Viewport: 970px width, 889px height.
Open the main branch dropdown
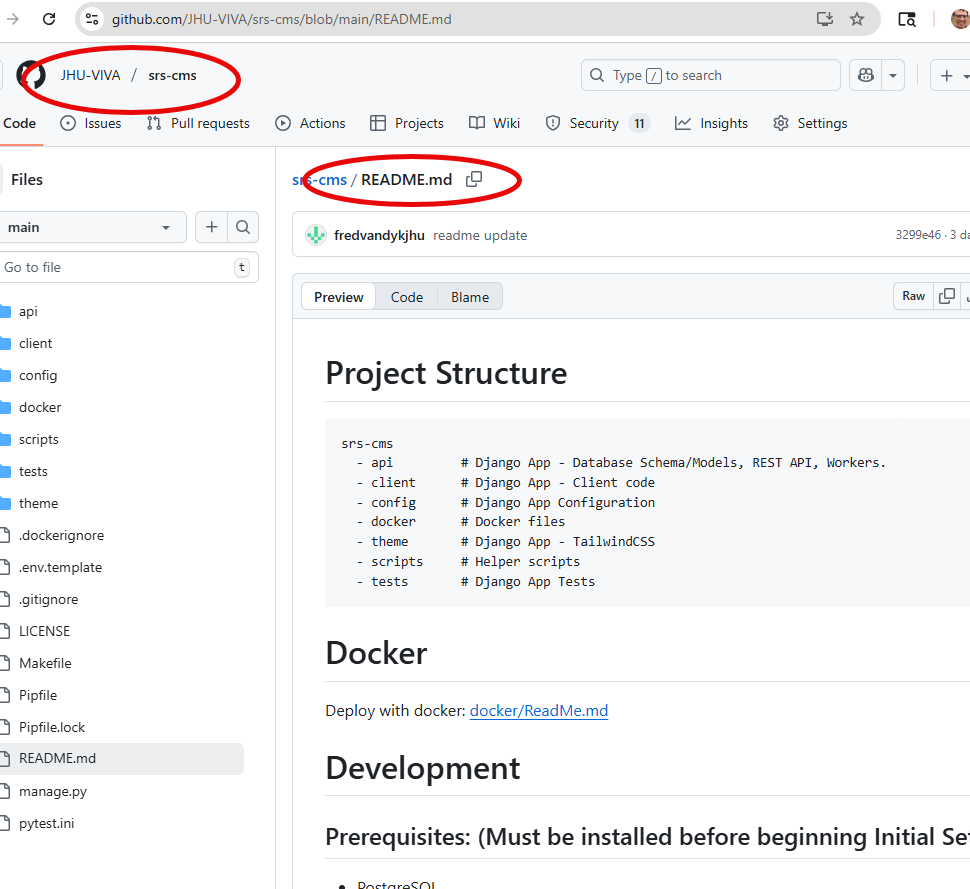tap(93, 227)
